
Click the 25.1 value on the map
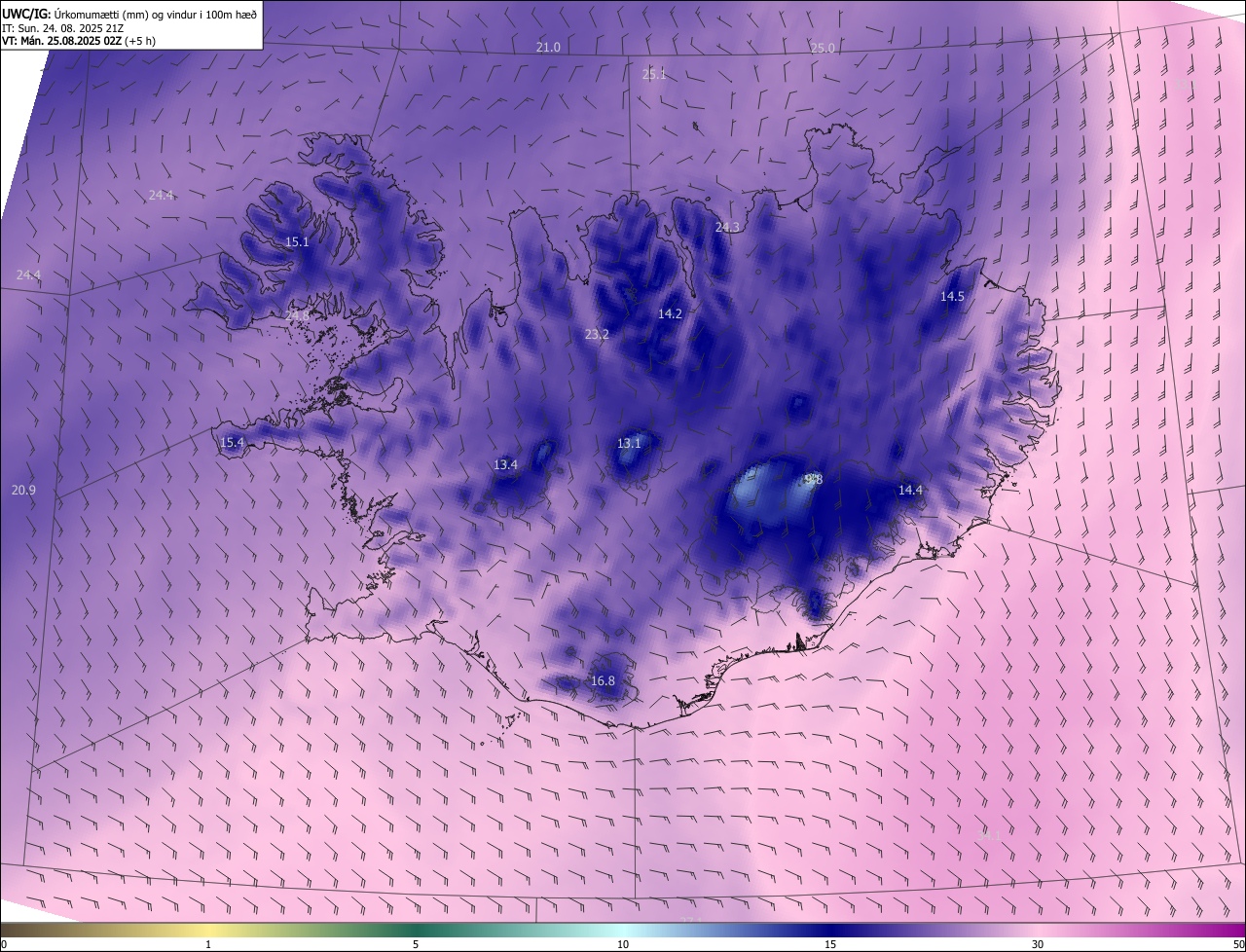click(654, 74)
